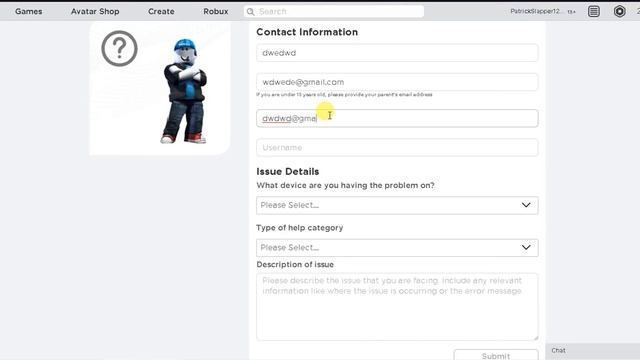Click the search magnifier icon

click(x=251, y=11)
